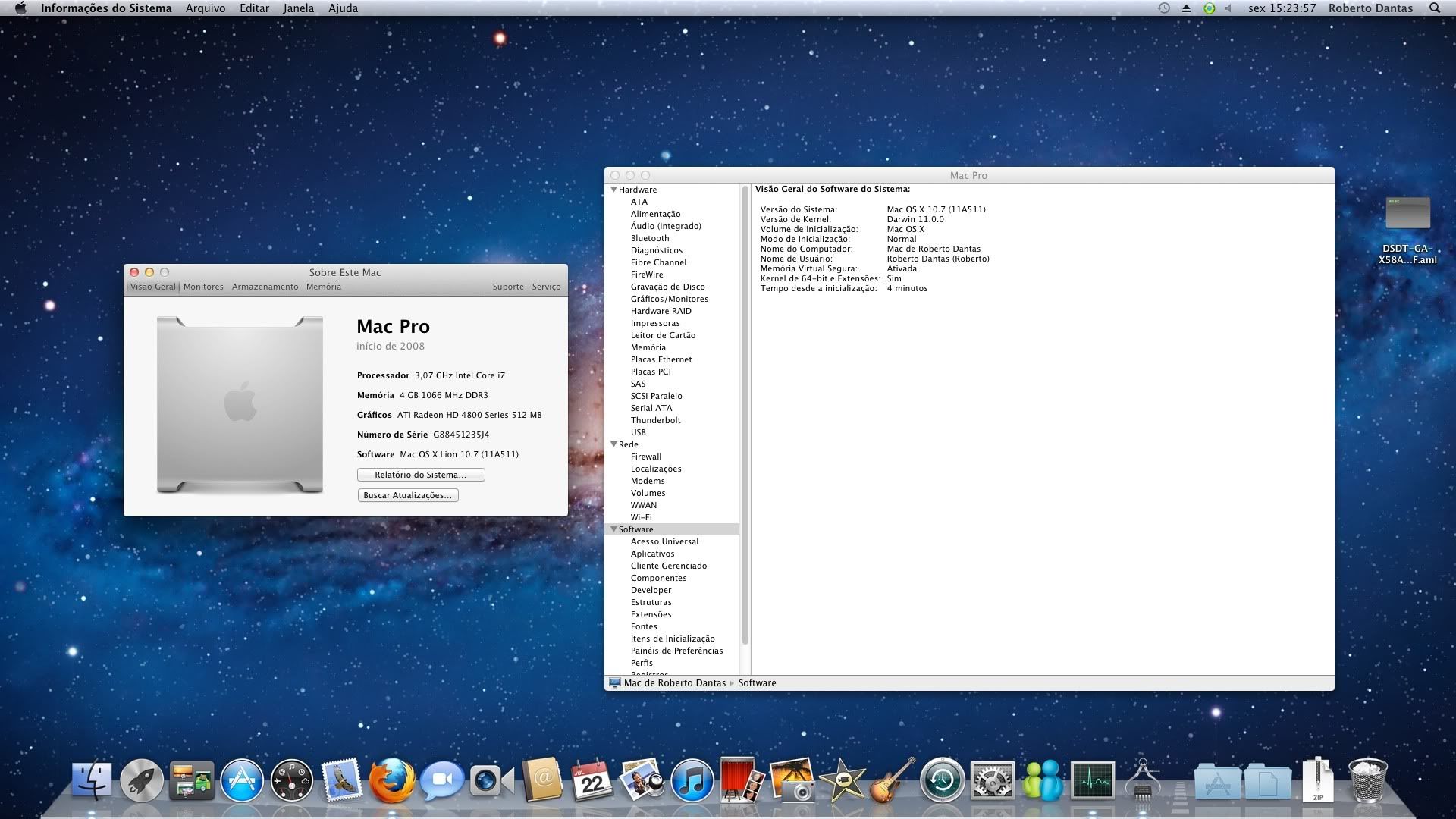This screenshot has width=1456, height=819.
Task: Open FaceTime camera icon in Dock
Action: pos(491,781)
